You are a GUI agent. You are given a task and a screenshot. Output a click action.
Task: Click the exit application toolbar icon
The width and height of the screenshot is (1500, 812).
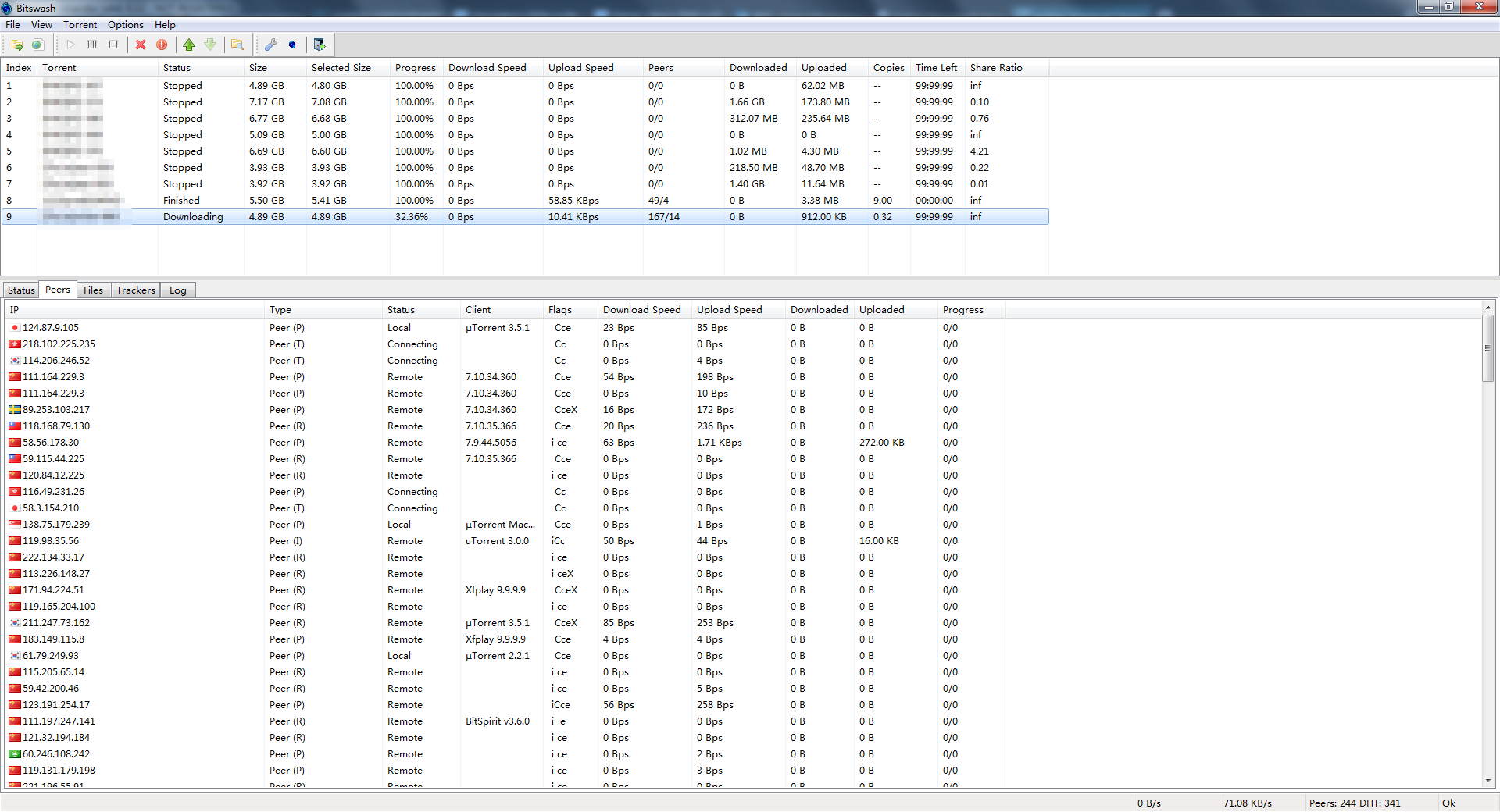(x=319, y=45)
